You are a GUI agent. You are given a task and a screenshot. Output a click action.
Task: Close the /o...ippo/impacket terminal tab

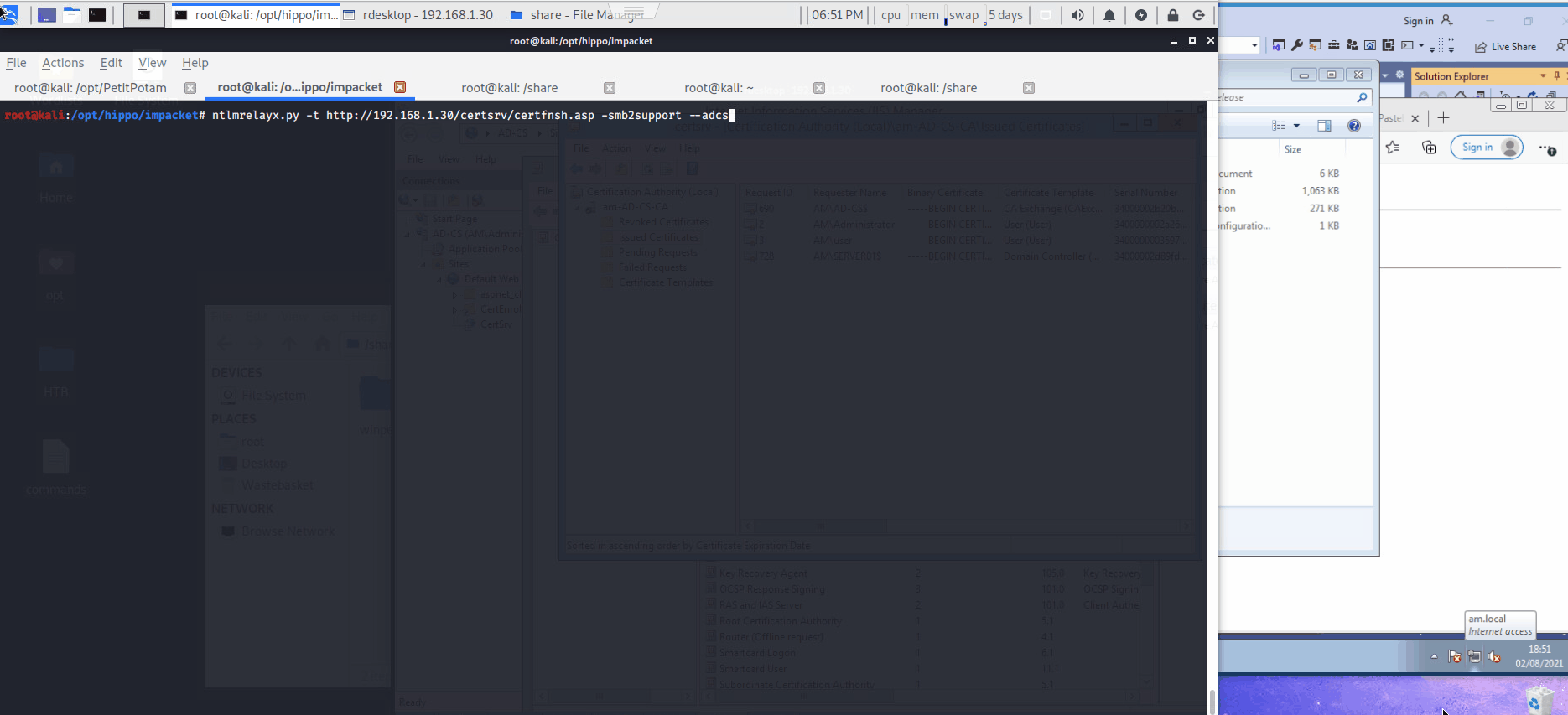click(400, 87)
